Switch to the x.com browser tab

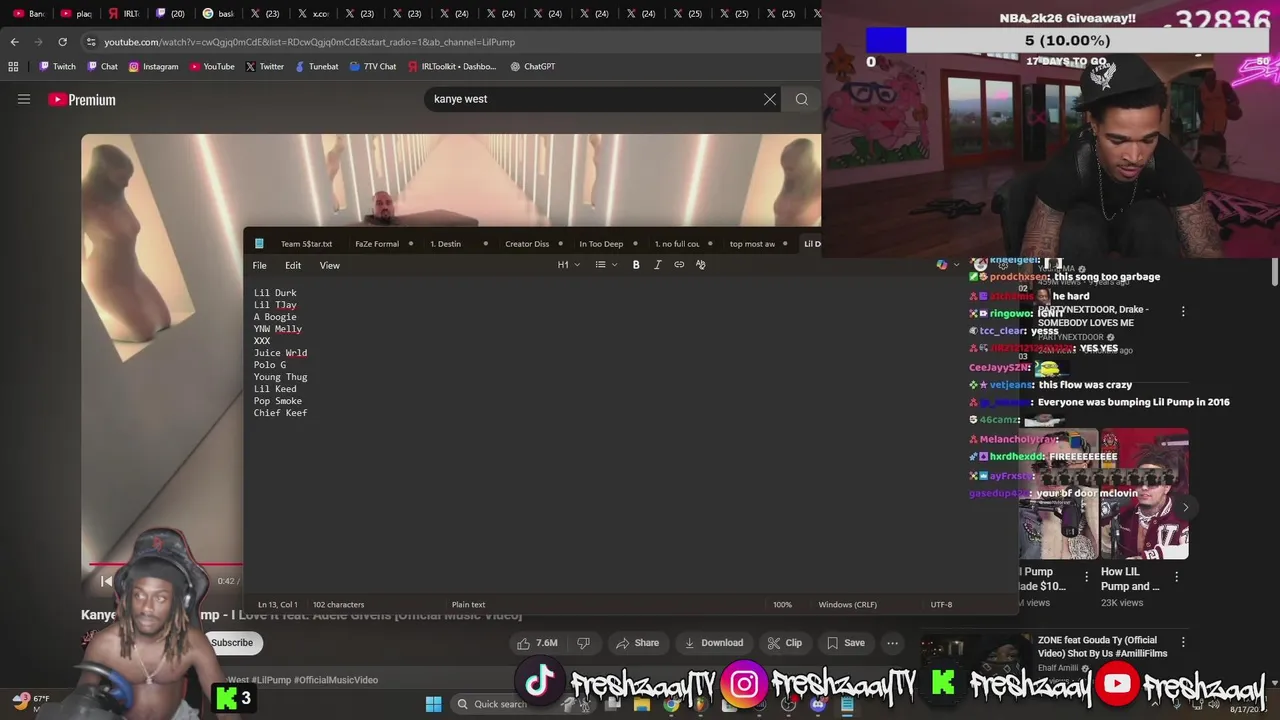(x=312, y=14)
